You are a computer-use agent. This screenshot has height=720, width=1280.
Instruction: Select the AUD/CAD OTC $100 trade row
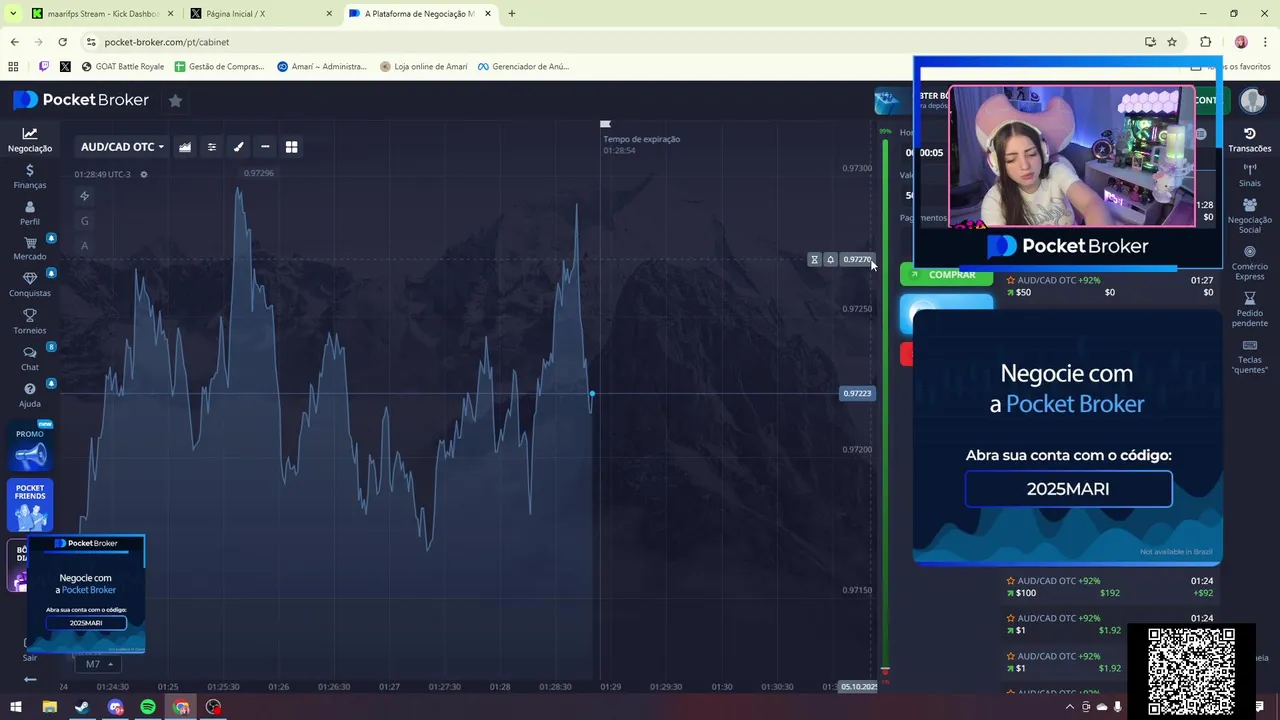[1110, 587]
